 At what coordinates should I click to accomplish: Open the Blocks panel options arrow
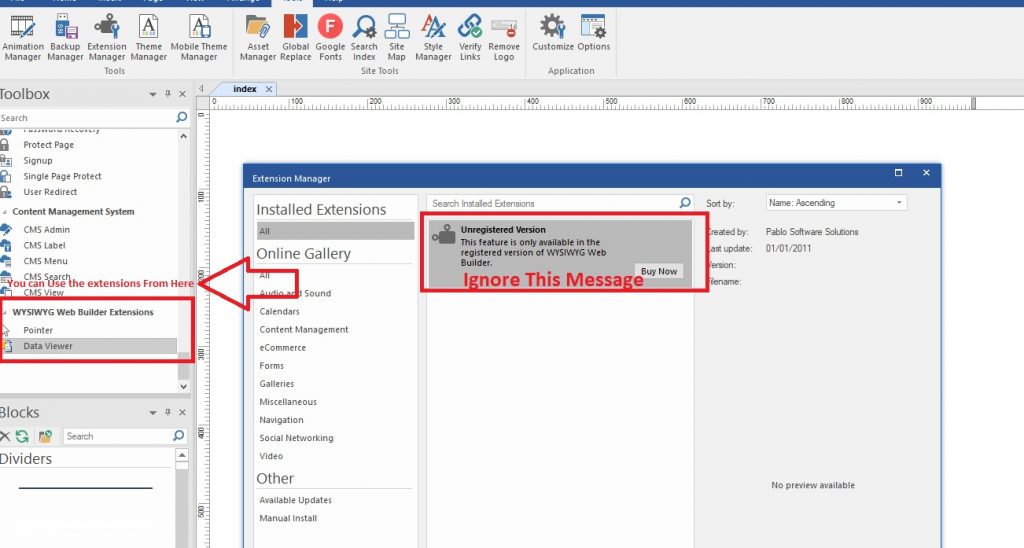click(x=153, y=413)
